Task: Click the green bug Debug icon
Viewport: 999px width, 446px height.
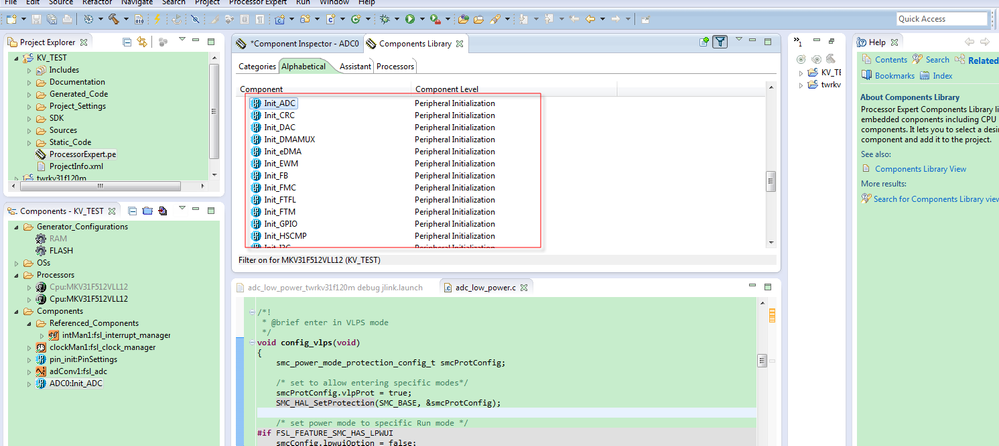Action: (385, 19)
